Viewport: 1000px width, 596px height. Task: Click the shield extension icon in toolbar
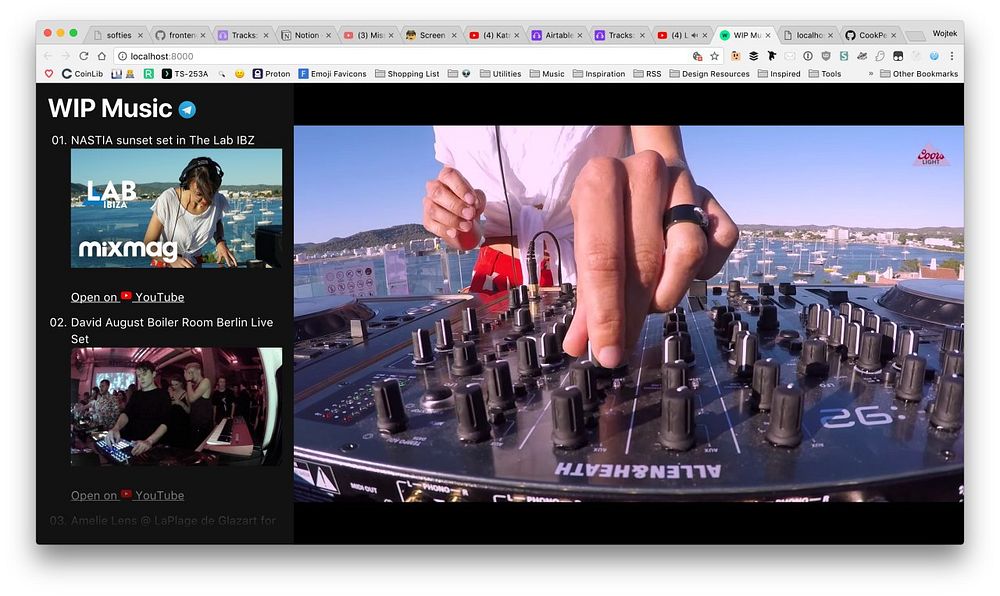click(826, 56)
